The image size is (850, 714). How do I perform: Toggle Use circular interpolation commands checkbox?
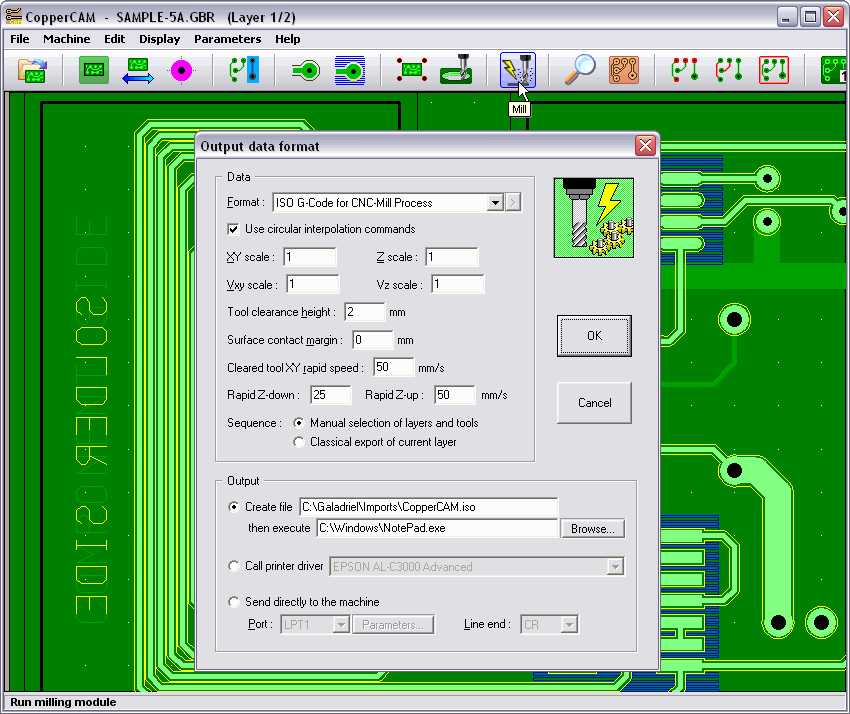coord(234,229)
